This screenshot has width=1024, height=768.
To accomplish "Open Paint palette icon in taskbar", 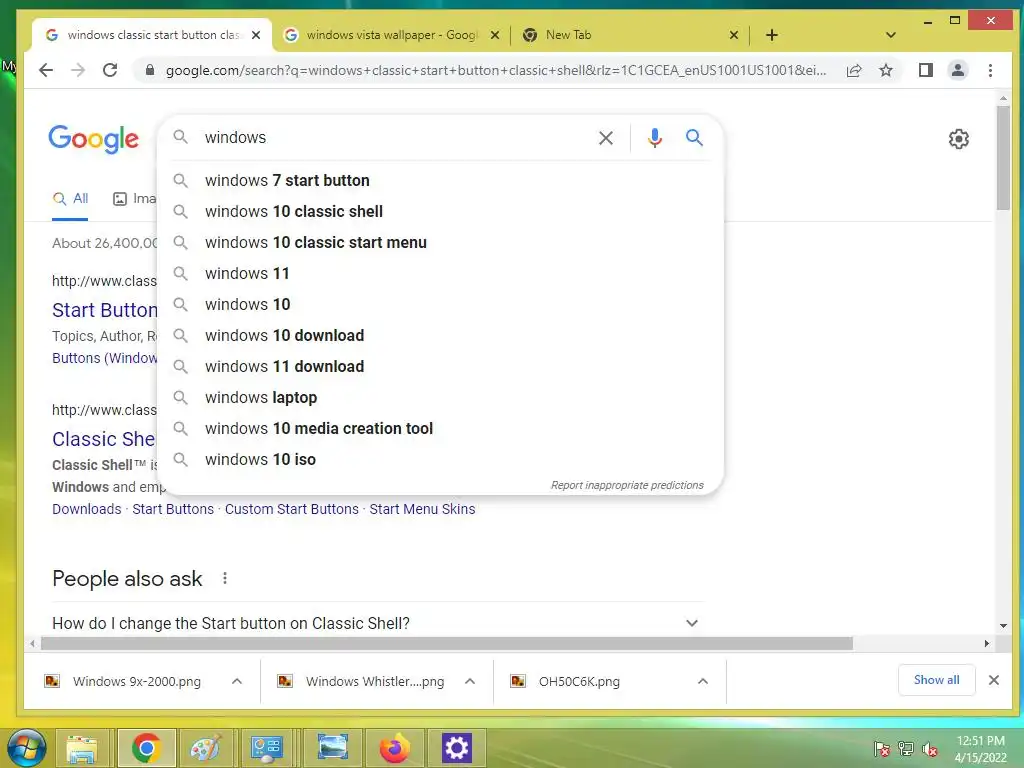I will tap(206, 748).
